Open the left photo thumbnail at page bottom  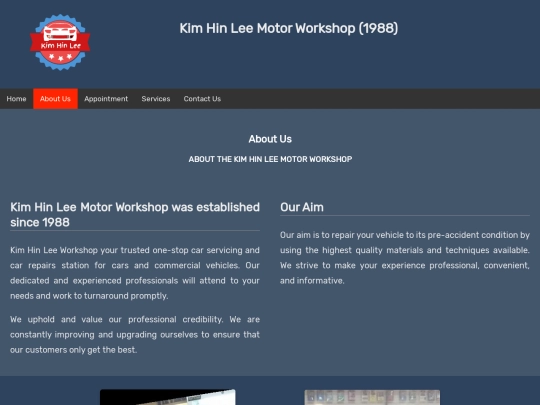(x=168, y=397)
